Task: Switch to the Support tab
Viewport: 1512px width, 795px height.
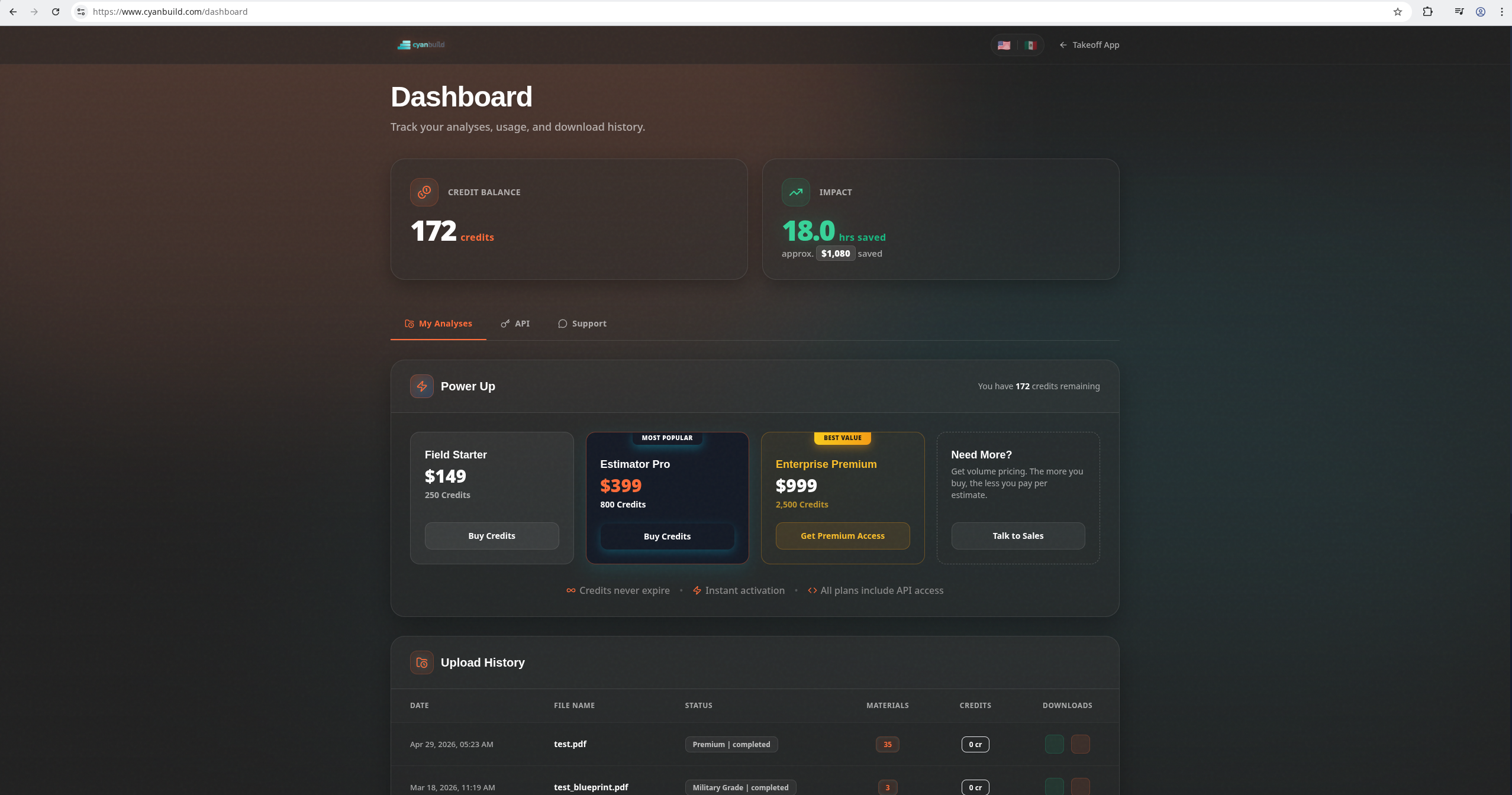Action: pos(582,324)
